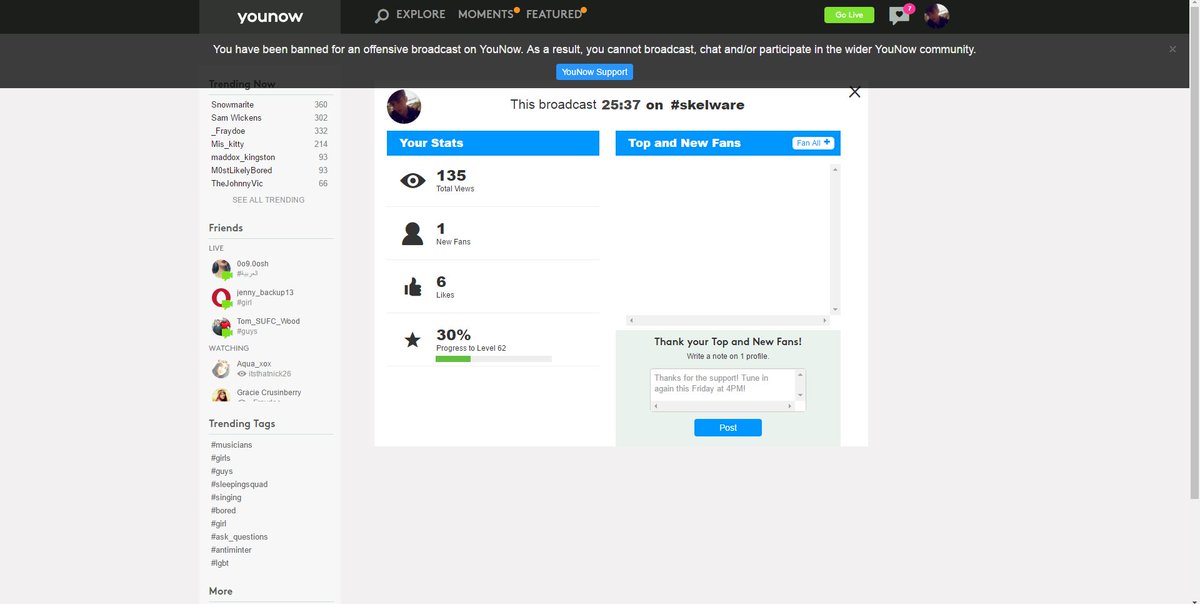Open friend Tom_SUFC_Wood live broadcast
This screenshot has height=604, width=1200.
pyautogui.click(x=268, y=321)
